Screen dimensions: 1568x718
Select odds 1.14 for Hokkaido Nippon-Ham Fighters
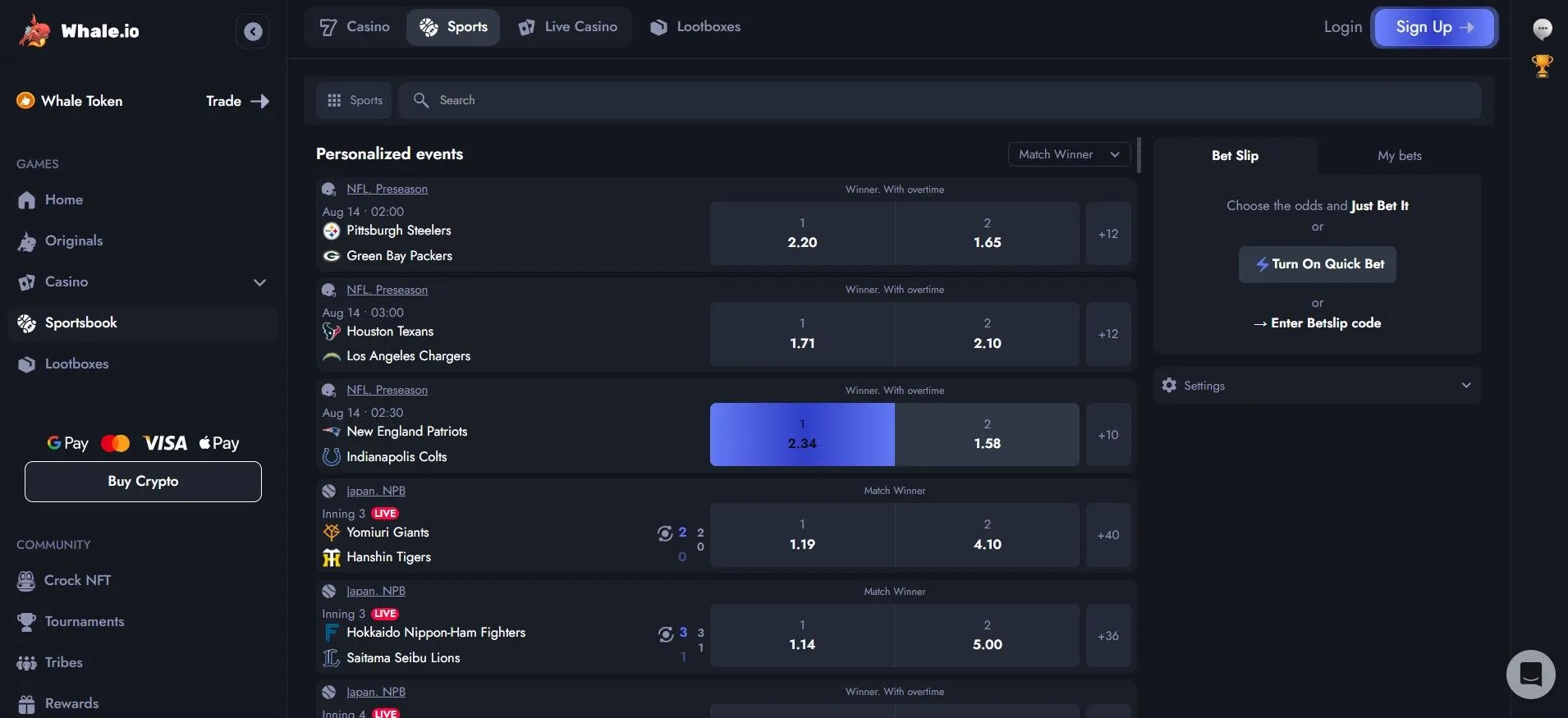click(x=802, y=636)
